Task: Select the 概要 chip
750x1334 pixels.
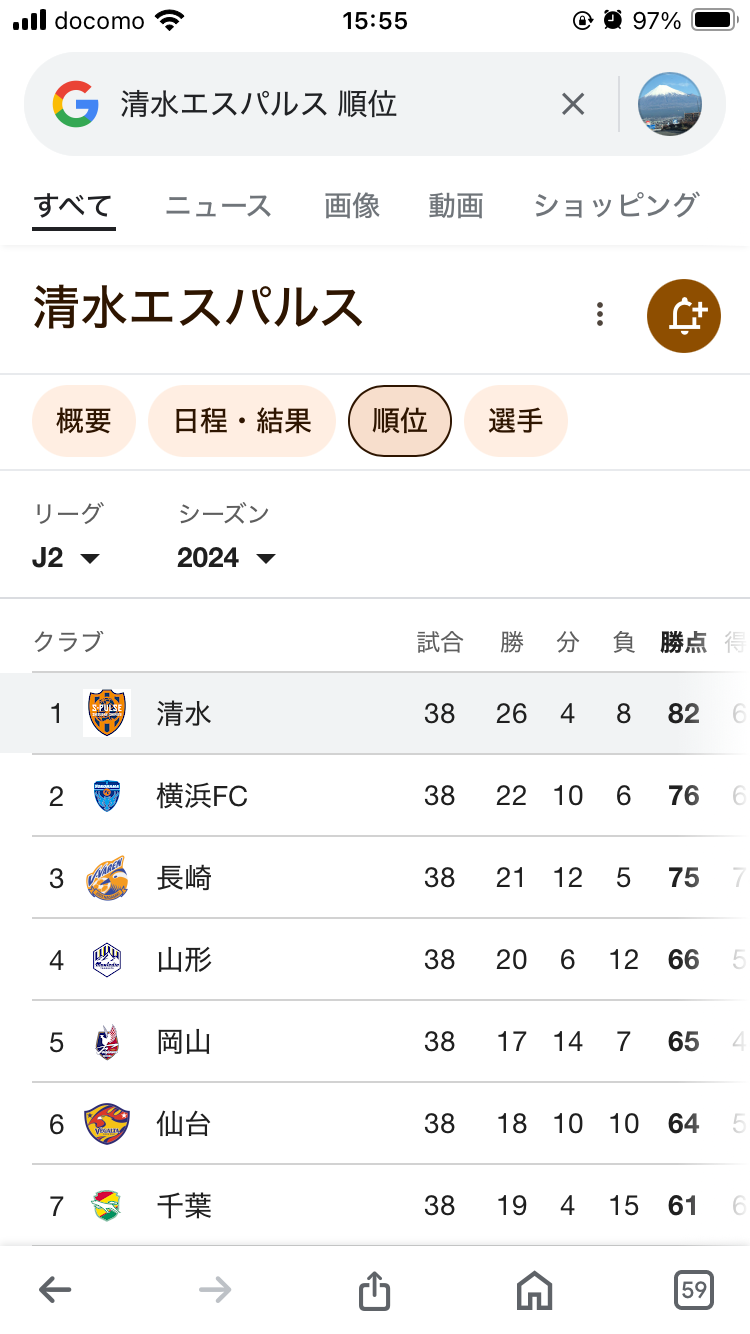Action: 84,421
